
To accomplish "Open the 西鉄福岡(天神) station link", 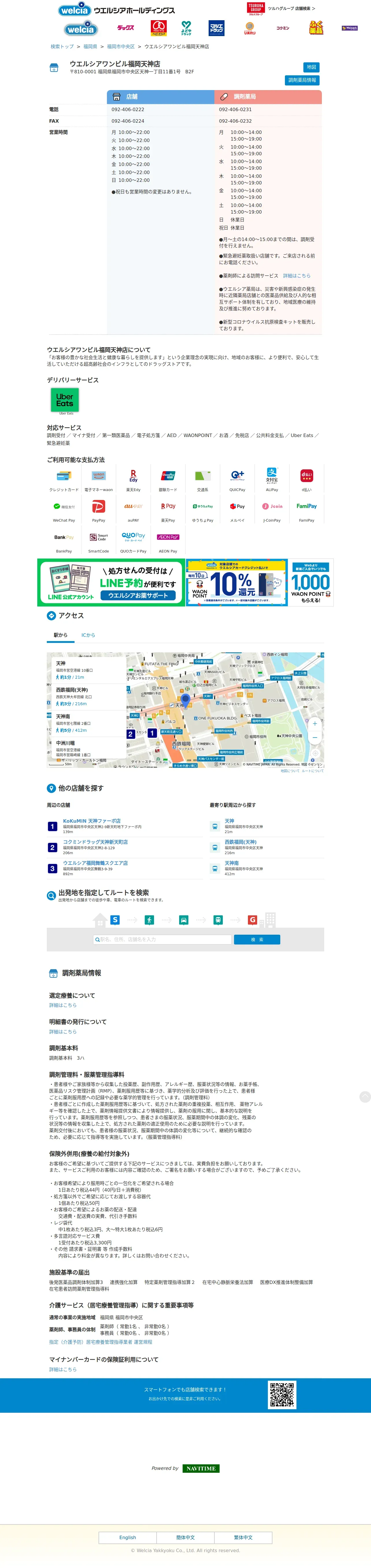I will pos(241,842).
